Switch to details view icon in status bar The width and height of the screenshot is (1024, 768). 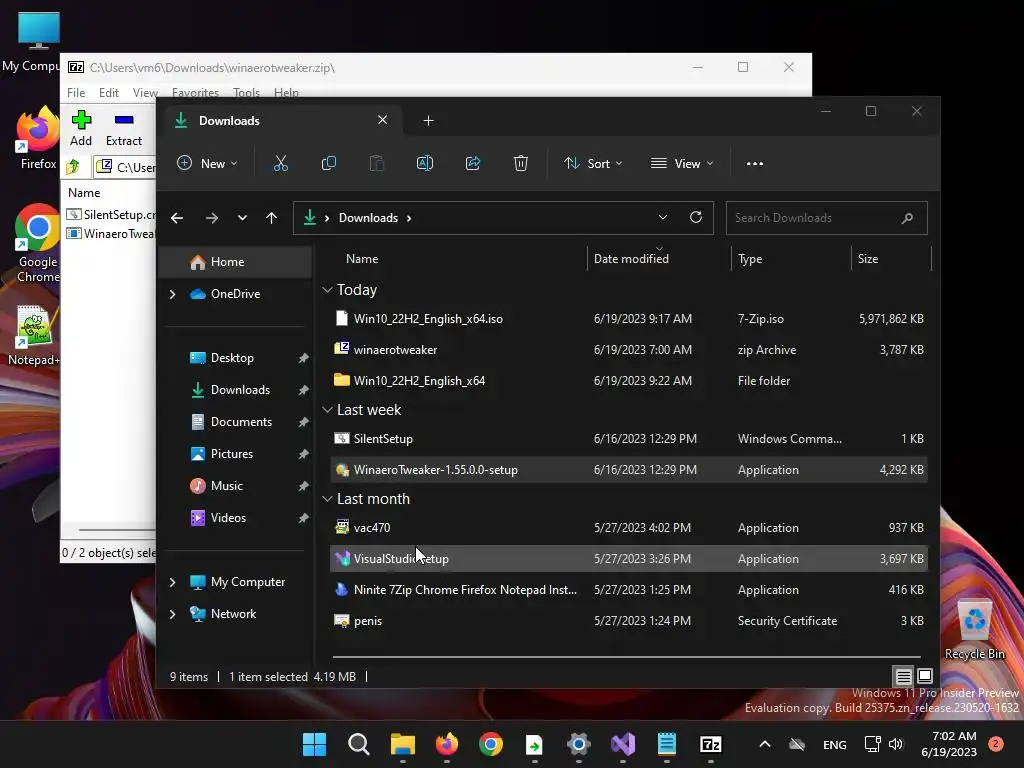[x=903, y=676]
